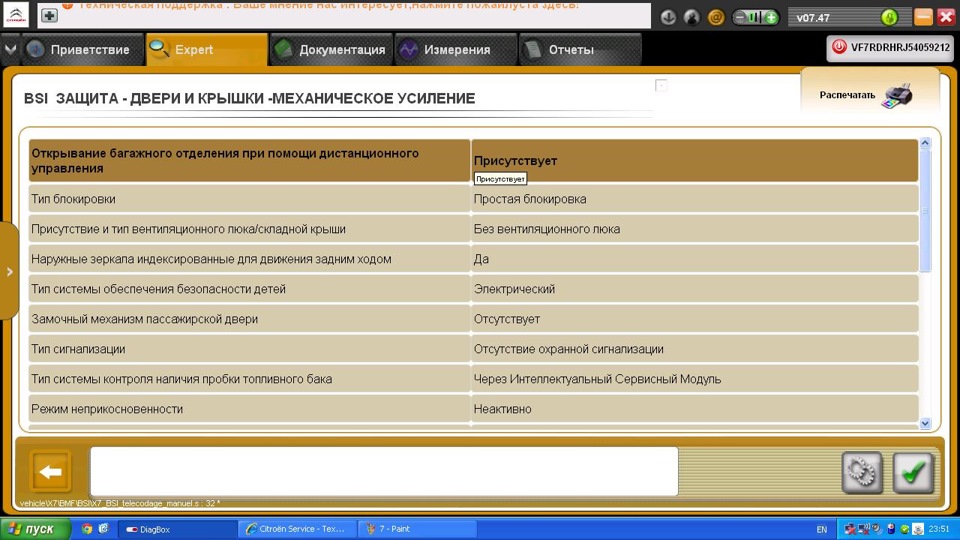Switch to the DiagBox taskbar item

178,530
